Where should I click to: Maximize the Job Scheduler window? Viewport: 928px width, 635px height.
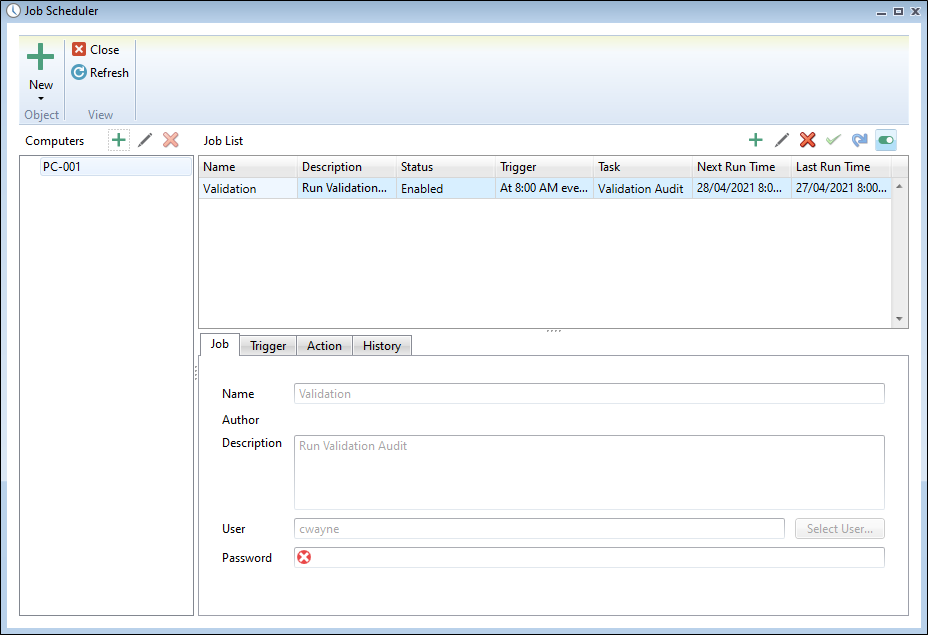point(898,11)
